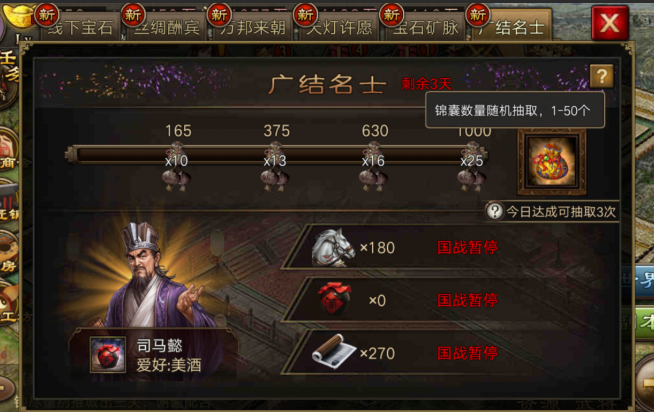Click the yellow question mark help icon
This screenshot has height=412, width=654.
(601, 76)
